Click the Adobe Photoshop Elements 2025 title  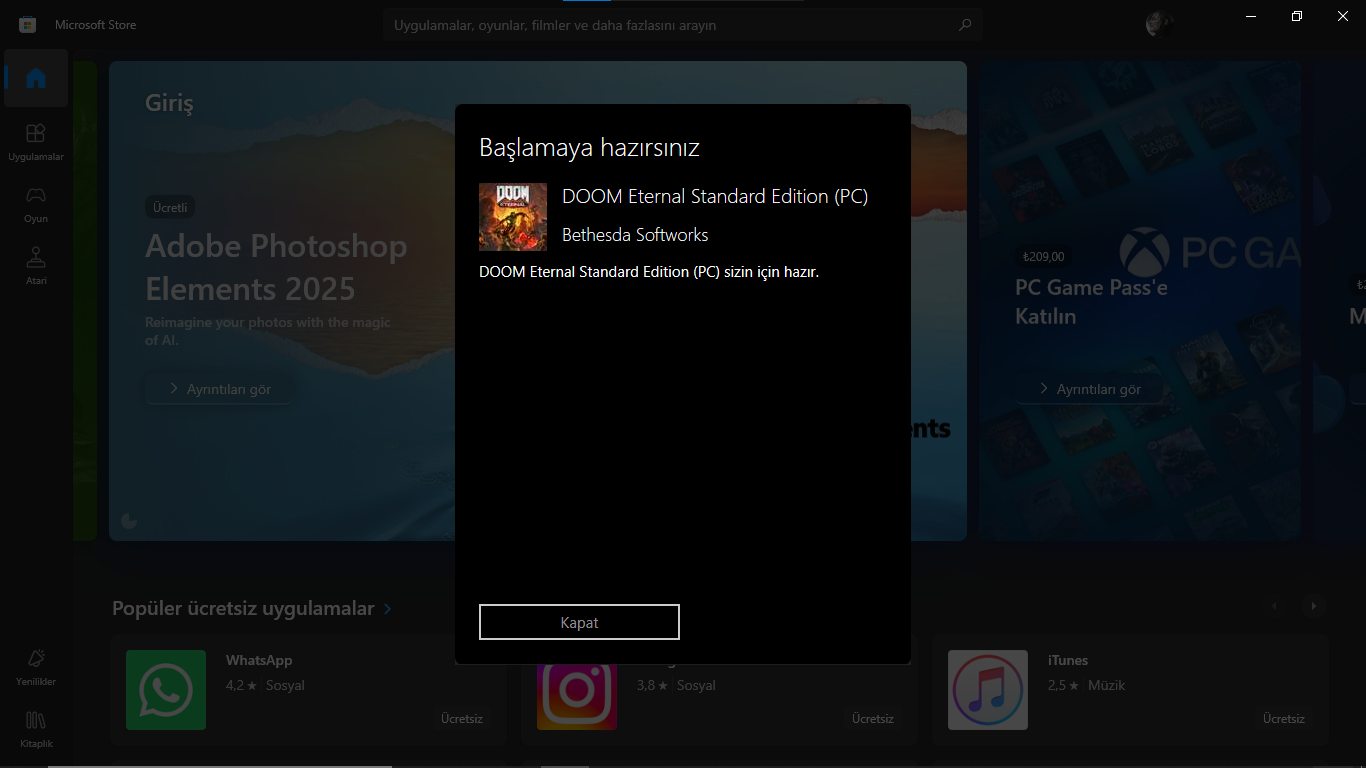point(276,267)
